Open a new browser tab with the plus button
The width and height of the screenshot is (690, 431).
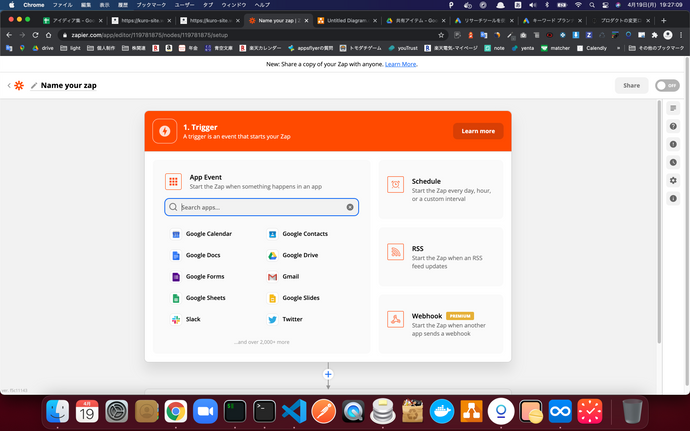point(664,20)
